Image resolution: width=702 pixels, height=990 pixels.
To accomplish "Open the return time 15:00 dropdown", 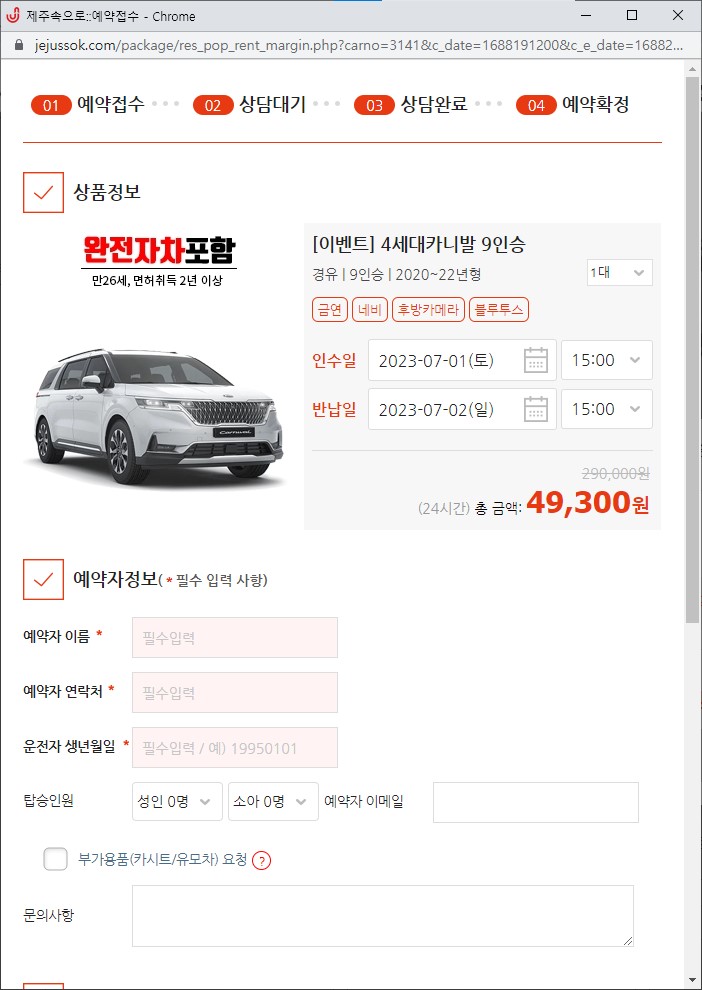I will pos(607,409).
